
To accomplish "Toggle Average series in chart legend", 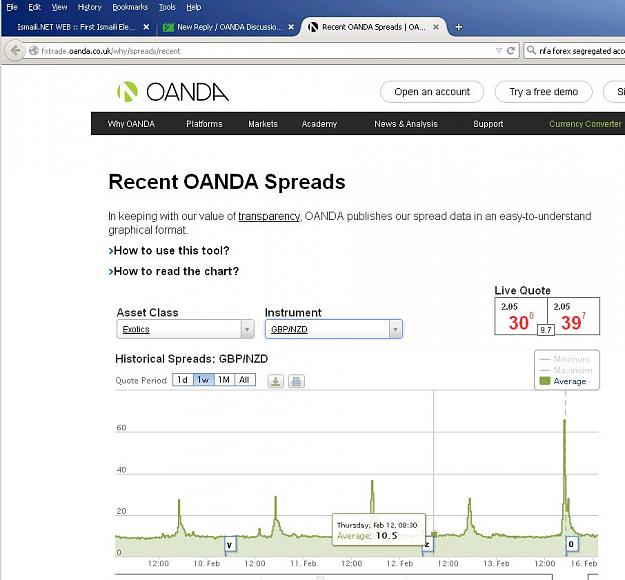I will point(563,381).
